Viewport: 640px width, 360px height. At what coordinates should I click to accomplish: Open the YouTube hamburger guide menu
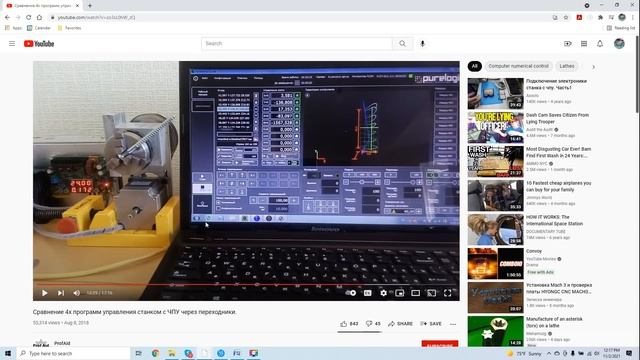[12, 44]
